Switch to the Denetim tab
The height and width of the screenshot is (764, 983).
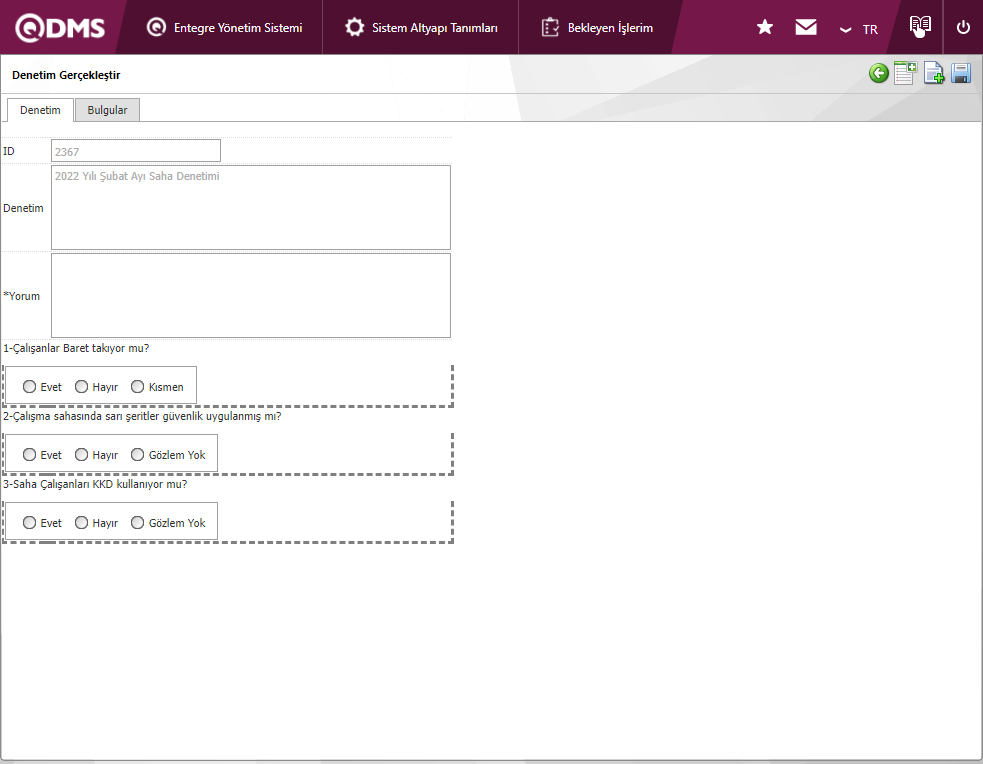40,110
